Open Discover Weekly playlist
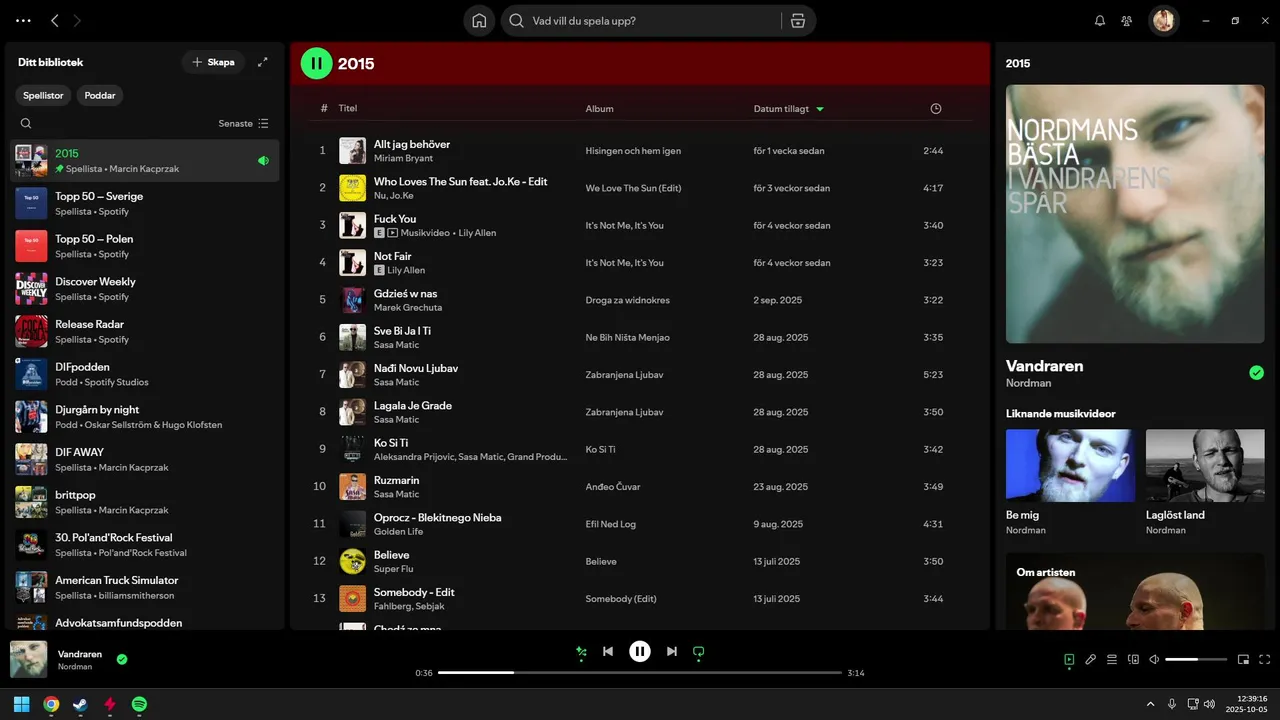1280x720 pixels. (145, 289)
